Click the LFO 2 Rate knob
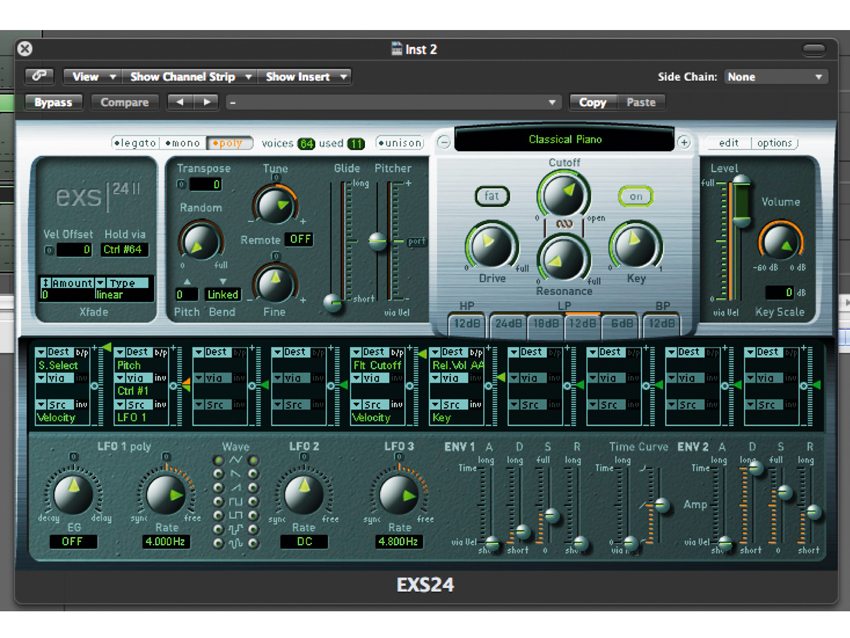 (x=304, y=493)
